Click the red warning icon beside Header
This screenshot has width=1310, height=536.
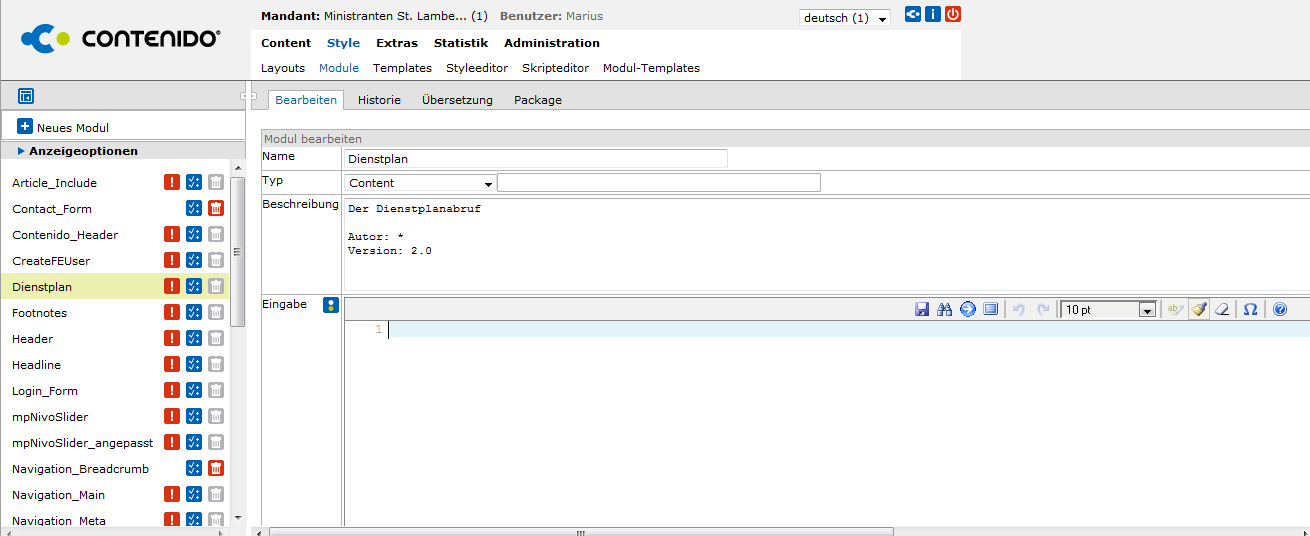(172, 339)
